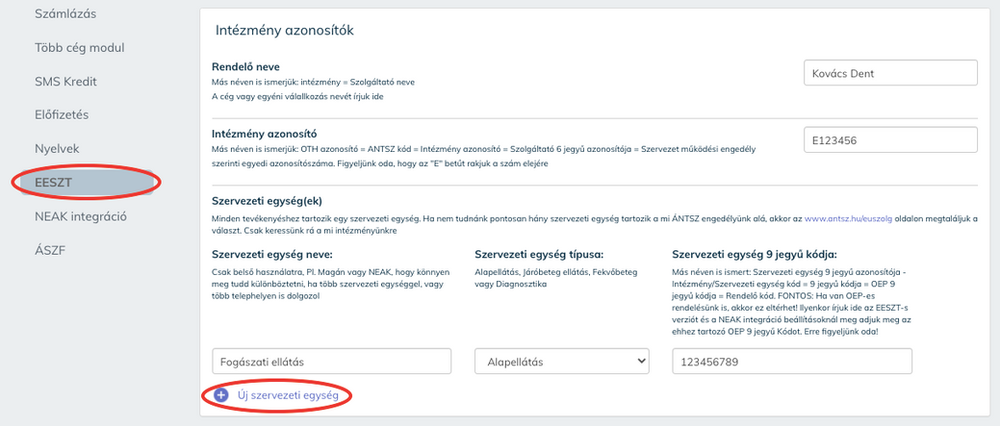Focus the 123456789 unit code field
Image resolution: width=1000 pixels, height=426 pixels.
(792, 361)
